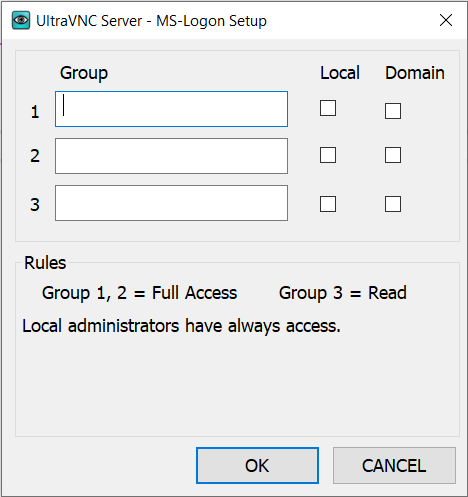Focus the Group 1 text field

[x=171, y=109]
